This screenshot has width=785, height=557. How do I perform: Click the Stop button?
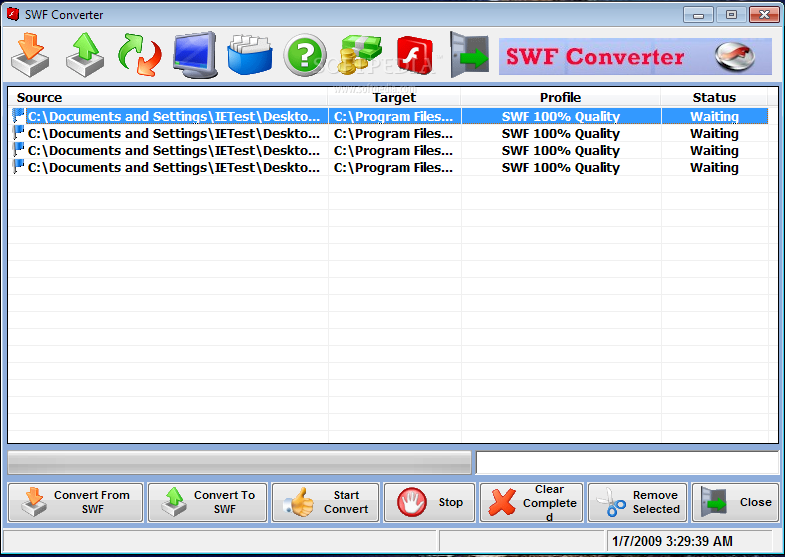(x=430, y=502)
